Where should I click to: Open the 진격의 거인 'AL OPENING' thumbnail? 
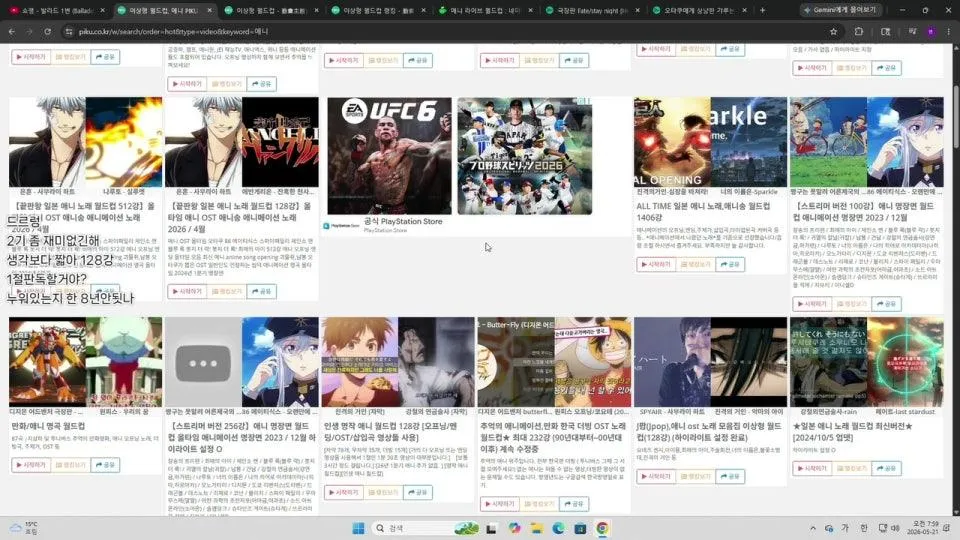[672, 141]
